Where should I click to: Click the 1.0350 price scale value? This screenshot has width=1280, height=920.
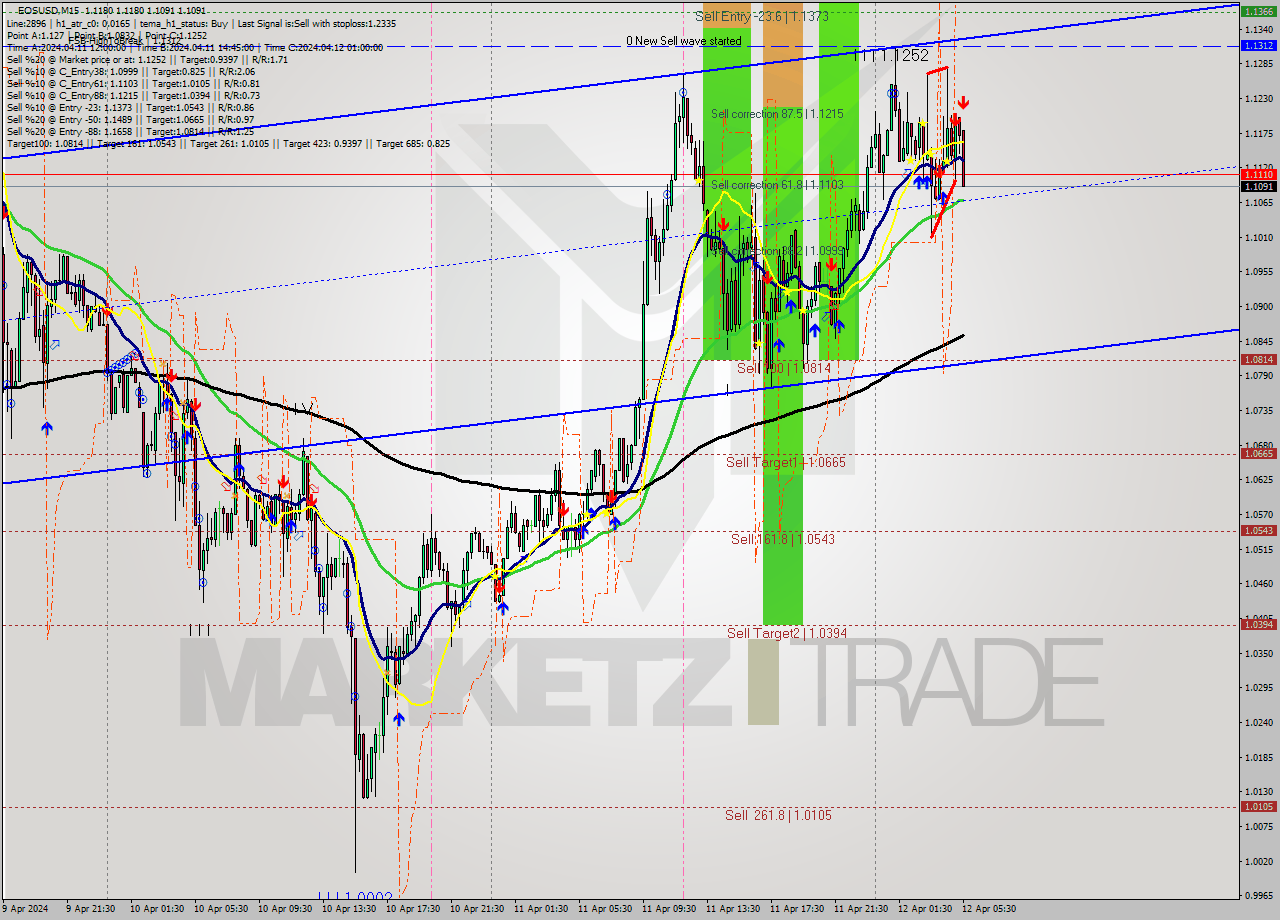click(1257, 653)
